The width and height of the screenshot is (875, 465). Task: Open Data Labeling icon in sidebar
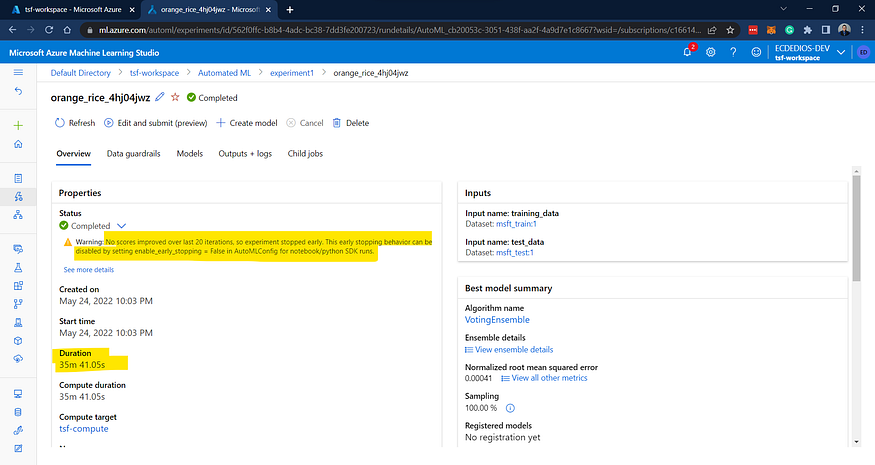coord(18,448)
